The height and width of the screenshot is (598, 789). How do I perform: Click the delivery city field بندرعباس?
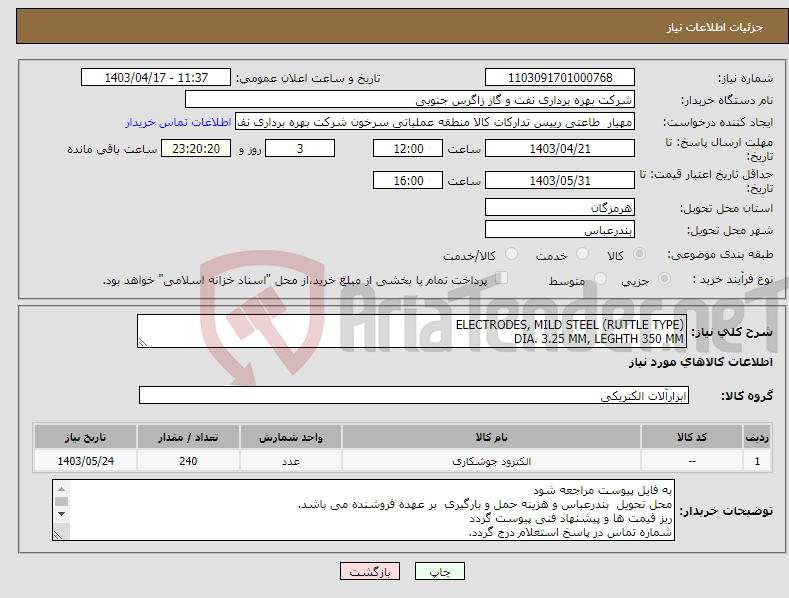click(560, 230)
